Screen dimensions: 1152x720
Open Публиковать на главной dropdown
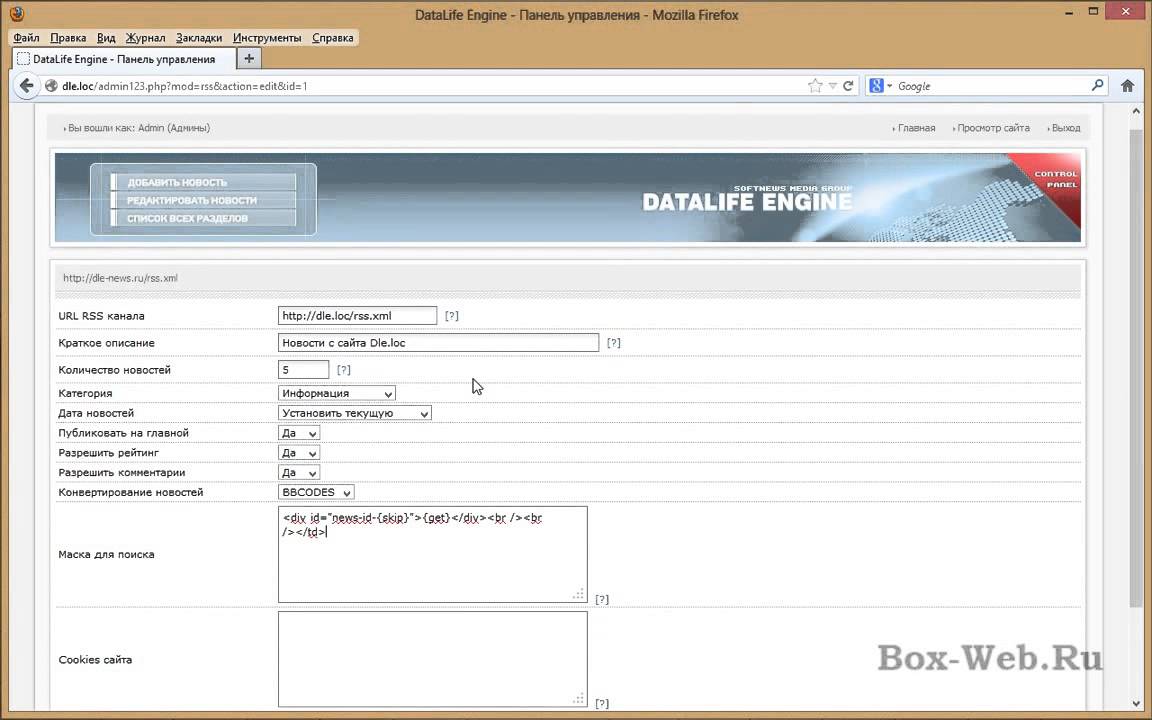pyautogui.click(x=299, y=433)
